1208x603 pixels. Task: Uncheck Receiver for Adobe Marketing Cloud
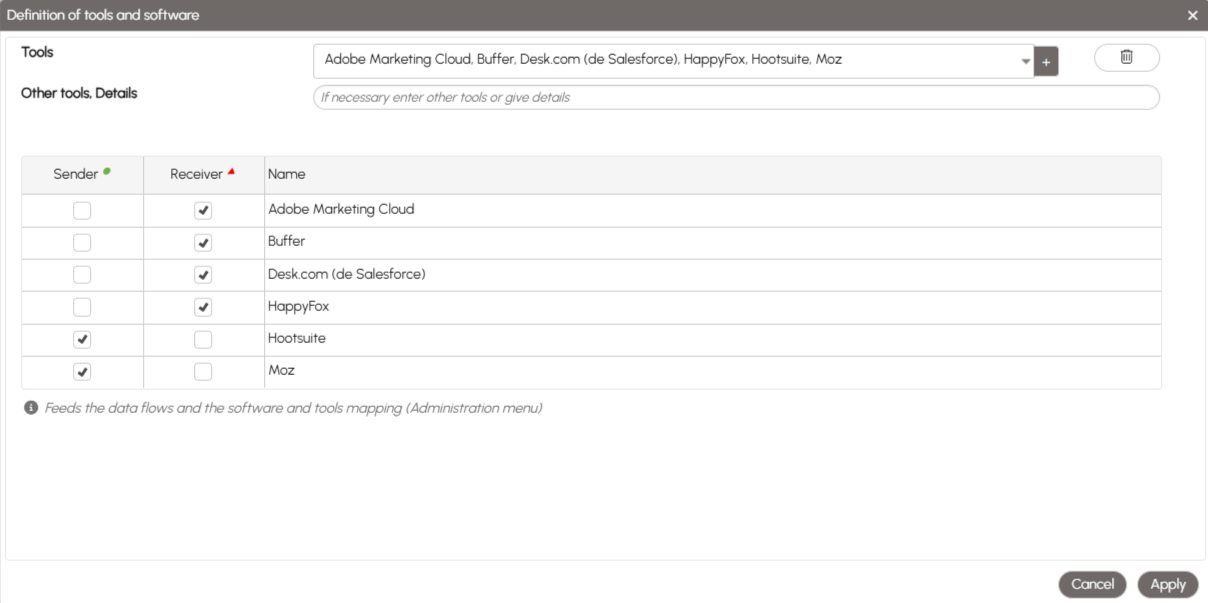click(203, 211)
